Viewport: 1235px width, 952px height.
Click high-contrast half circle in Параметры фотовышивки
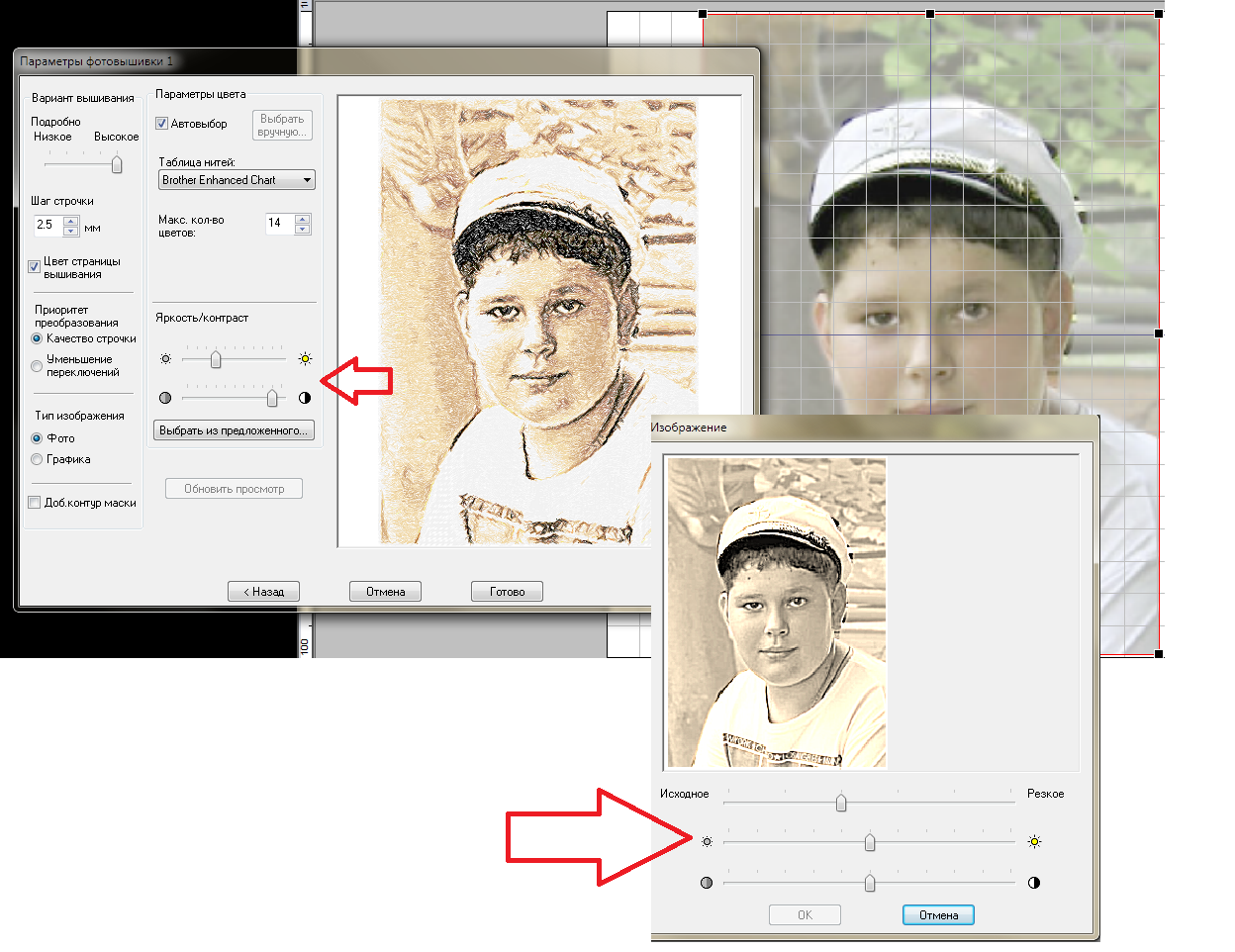(x=305, y=398)
